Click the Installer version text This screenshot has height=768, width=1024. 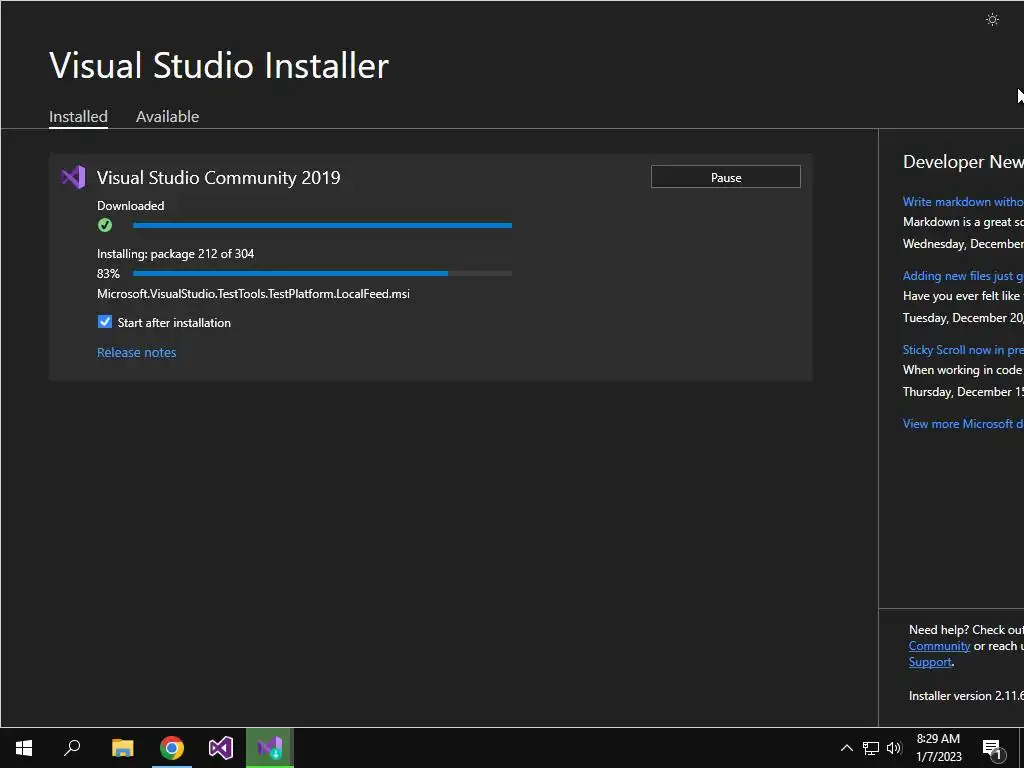(x=967, y=696)
